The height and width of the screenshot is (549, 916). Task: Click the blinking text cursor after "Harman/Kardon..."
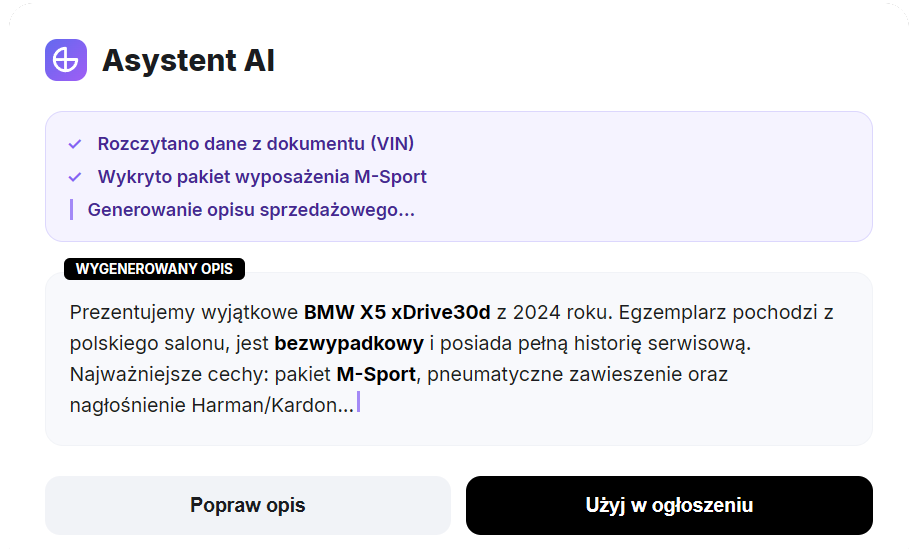pyautogui.click(x=358, y=403)
